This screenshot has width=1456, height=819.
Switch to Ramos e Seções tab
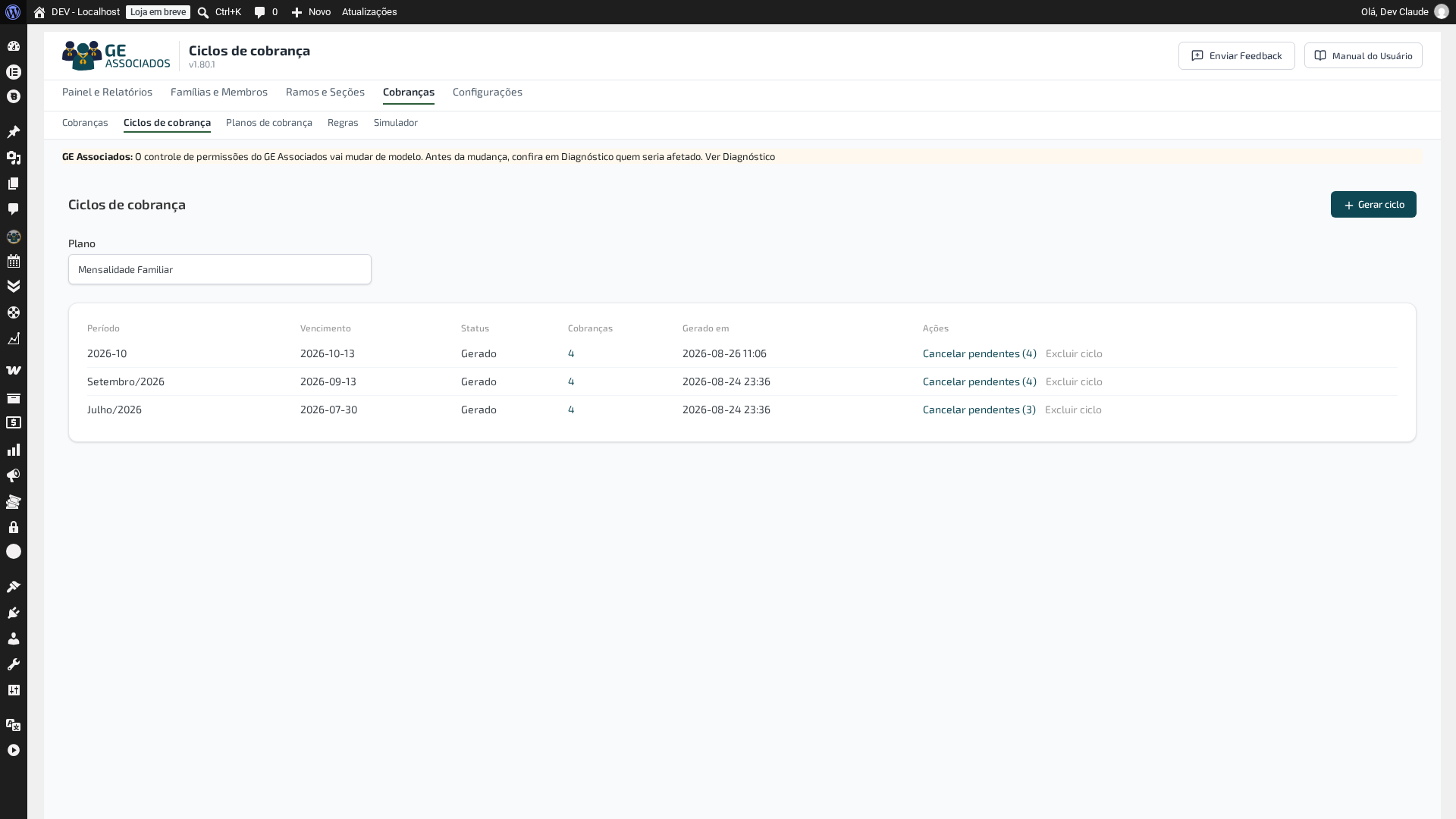coord(325,92)
